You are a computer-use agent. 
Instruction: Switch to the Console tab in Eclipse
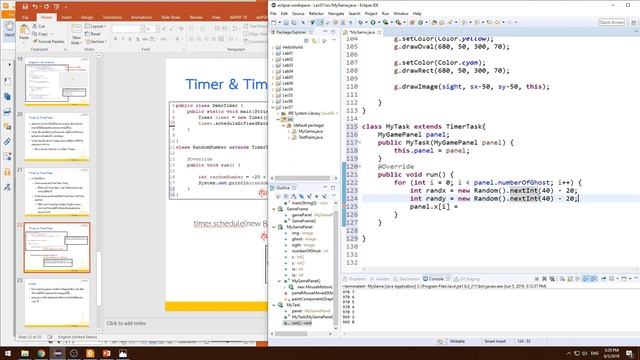pos(436,279)
